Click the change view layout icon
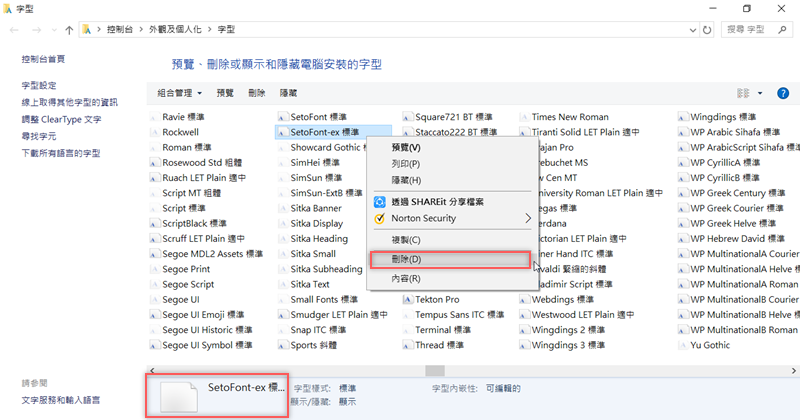 743,93
